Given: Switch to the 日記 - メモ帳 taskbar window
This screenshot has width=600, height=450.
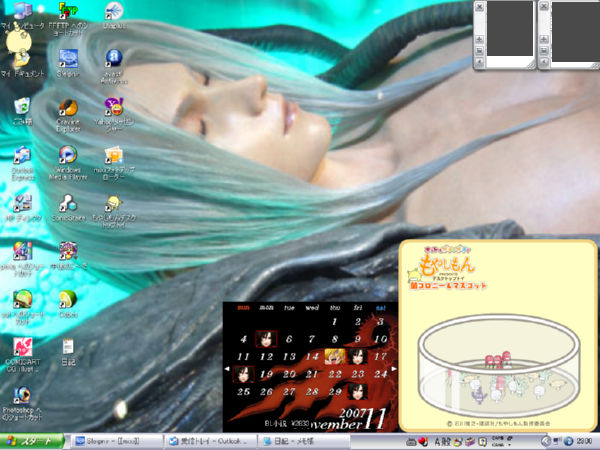Looking at the screenshot, I should point(303,441).
